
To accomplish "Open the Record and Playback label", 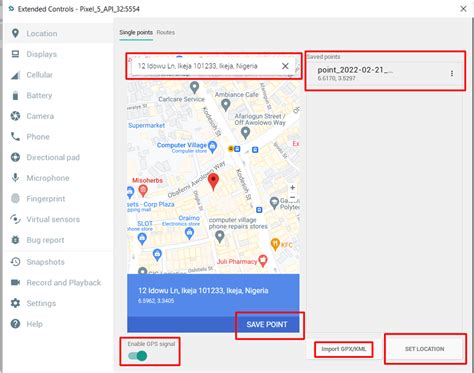I will point(64,283).
